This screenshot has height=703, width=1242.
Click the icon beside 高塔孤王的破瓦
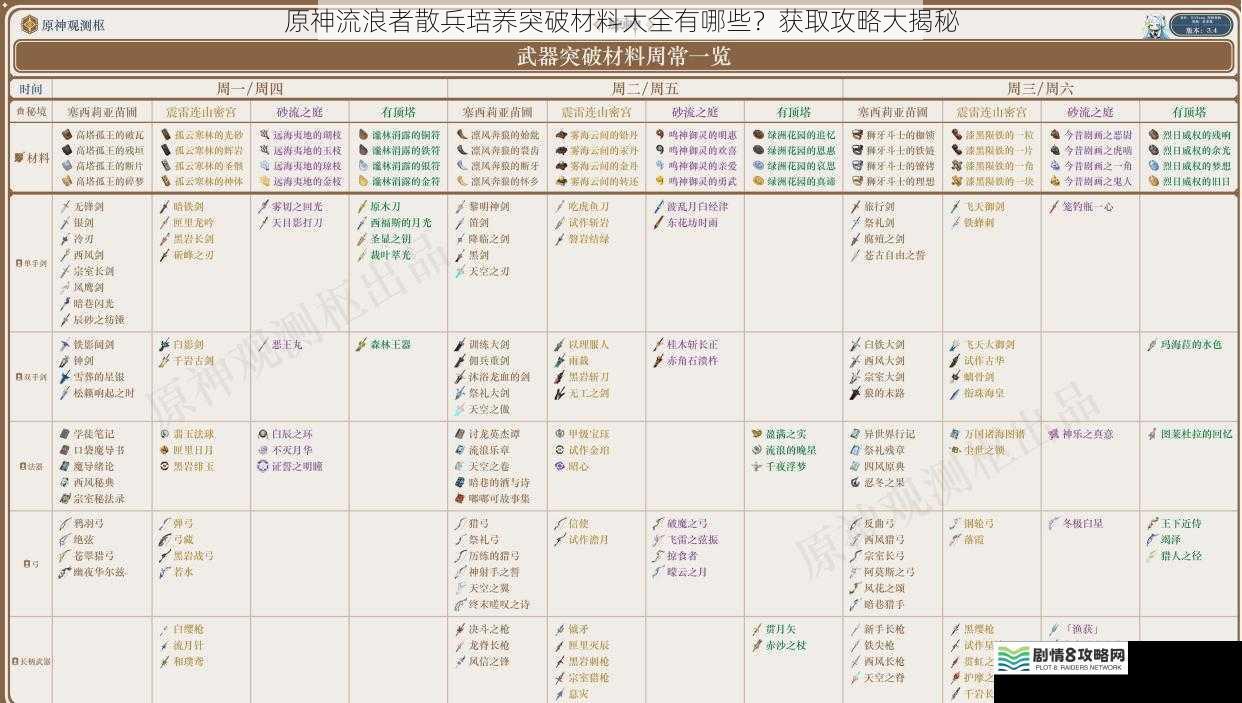click(67, 135)
